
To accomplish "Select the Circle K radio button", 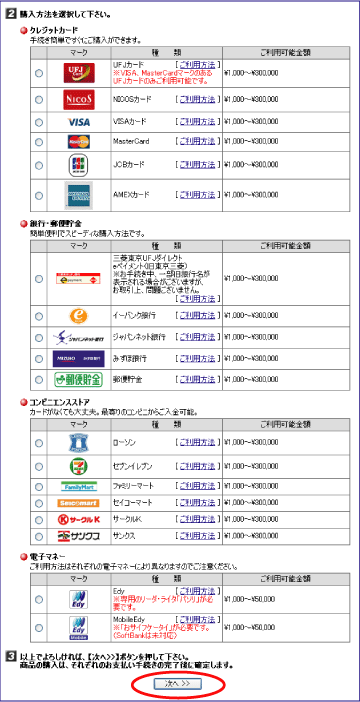I will point(39,520).
